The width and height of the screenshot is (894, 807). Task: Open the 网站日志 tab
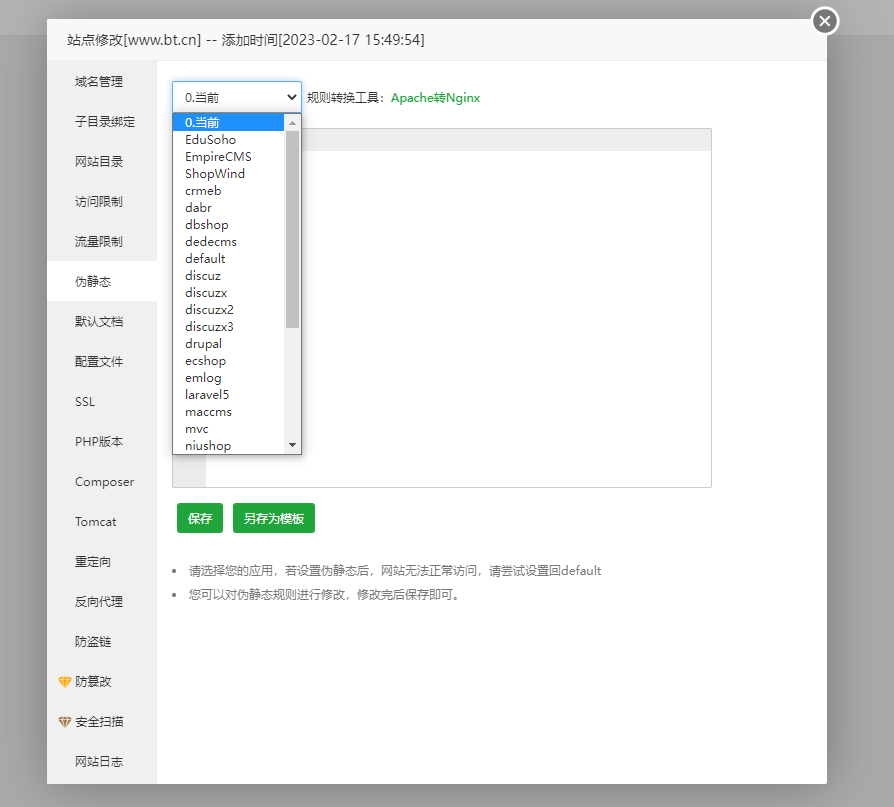tap(99, 762)
